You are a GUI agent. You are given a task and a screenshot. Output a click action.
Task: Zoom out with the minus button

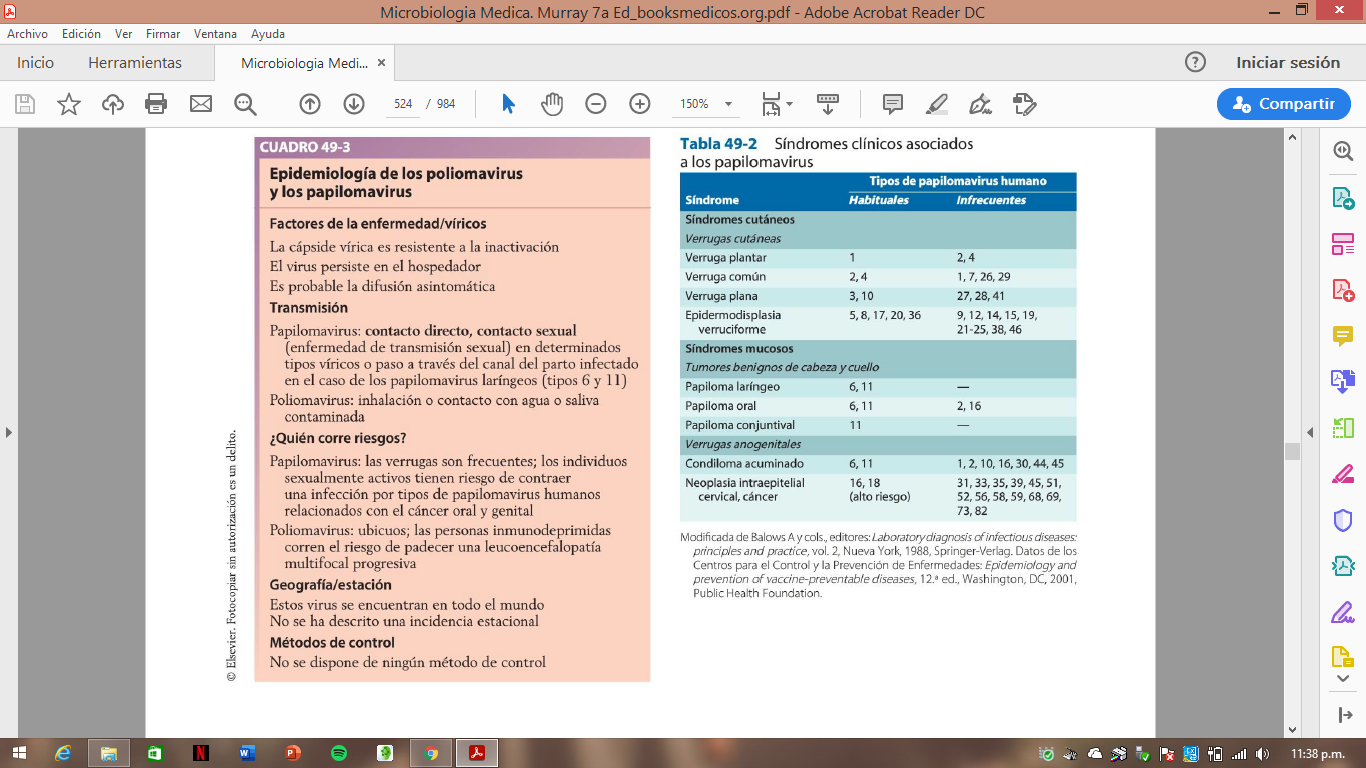tap(596, 104)
